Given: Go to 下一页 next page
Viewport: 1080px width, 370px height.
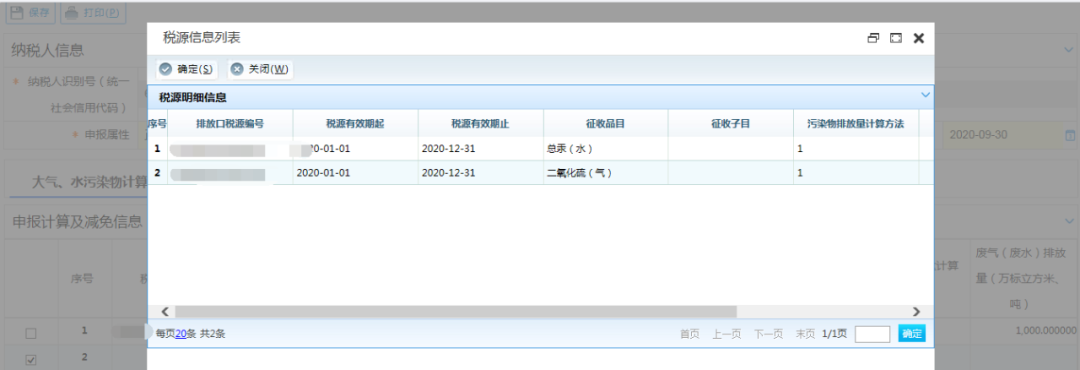Looking at the screenshot, I should pyautogui.click(x=768, y=333).
